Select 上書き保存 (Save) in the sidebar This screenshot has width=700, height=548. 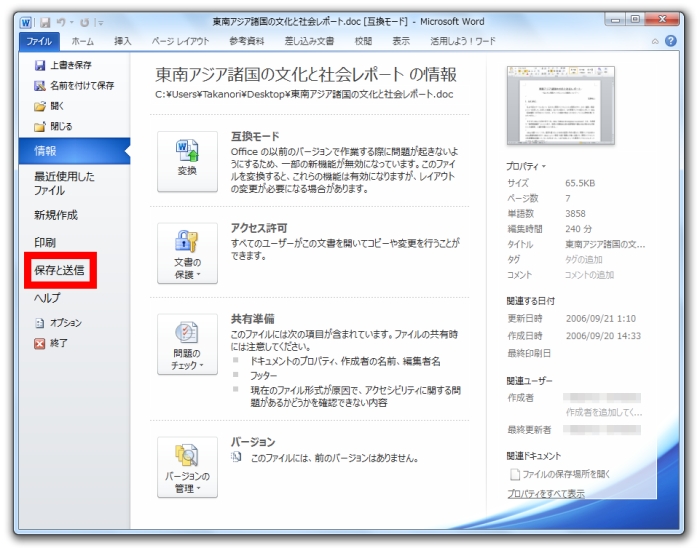63,65
